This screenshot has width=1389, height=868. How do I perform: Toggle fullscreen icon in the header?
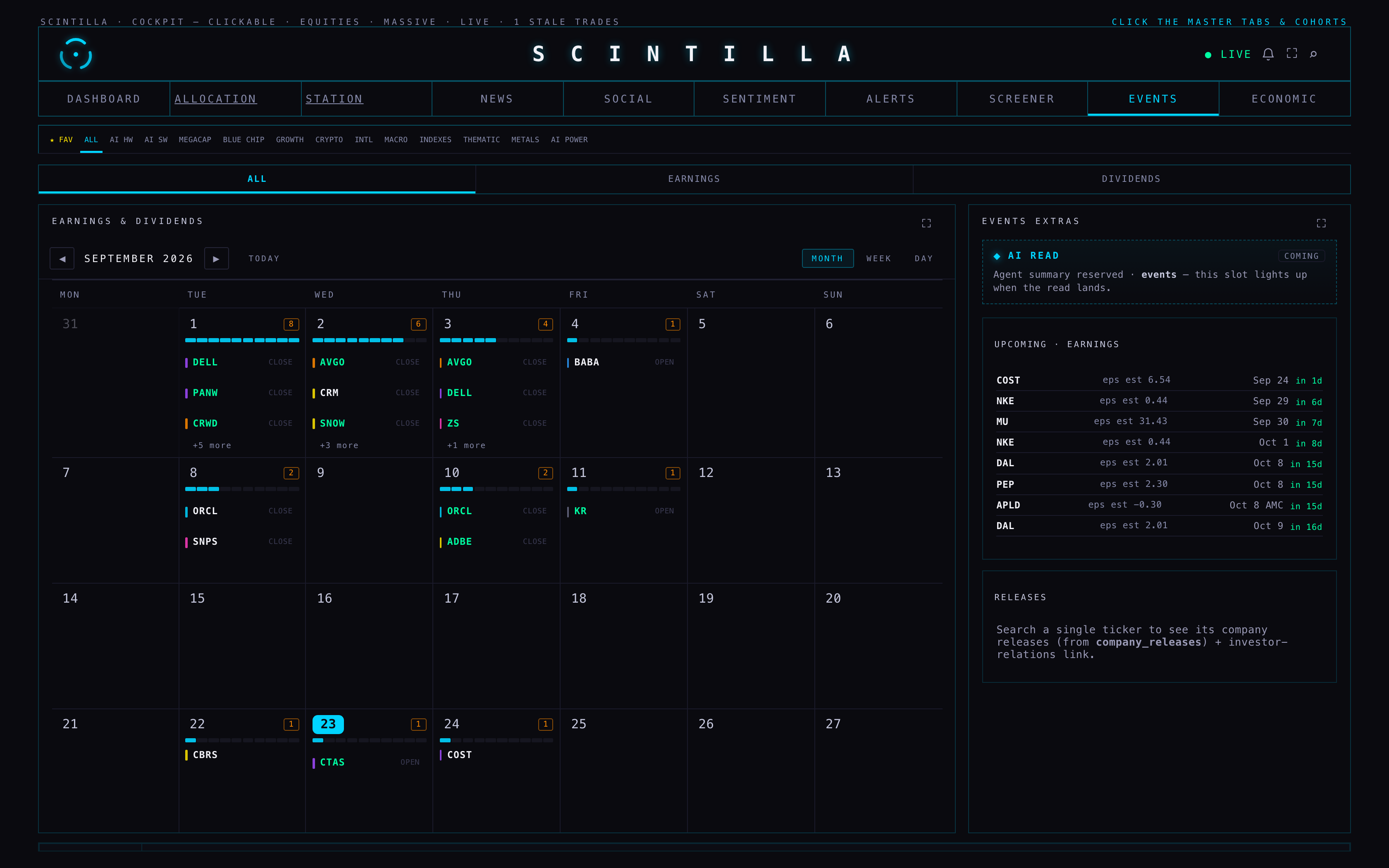pos(1291,53)
